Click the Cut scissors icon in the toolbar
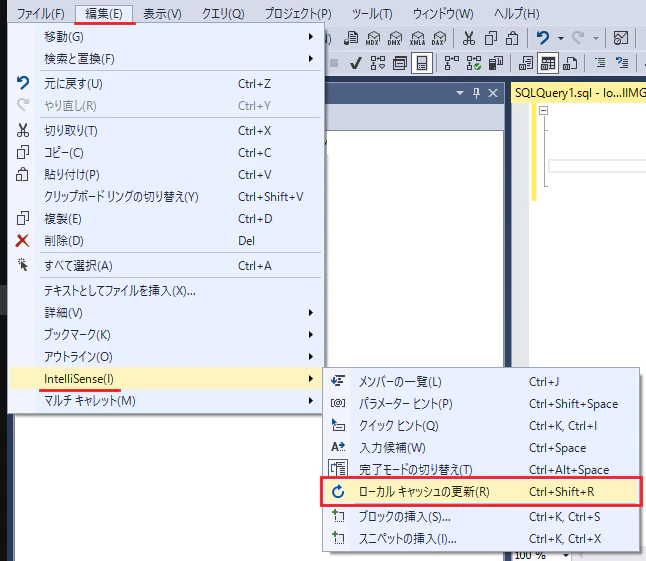 [468, 38]
